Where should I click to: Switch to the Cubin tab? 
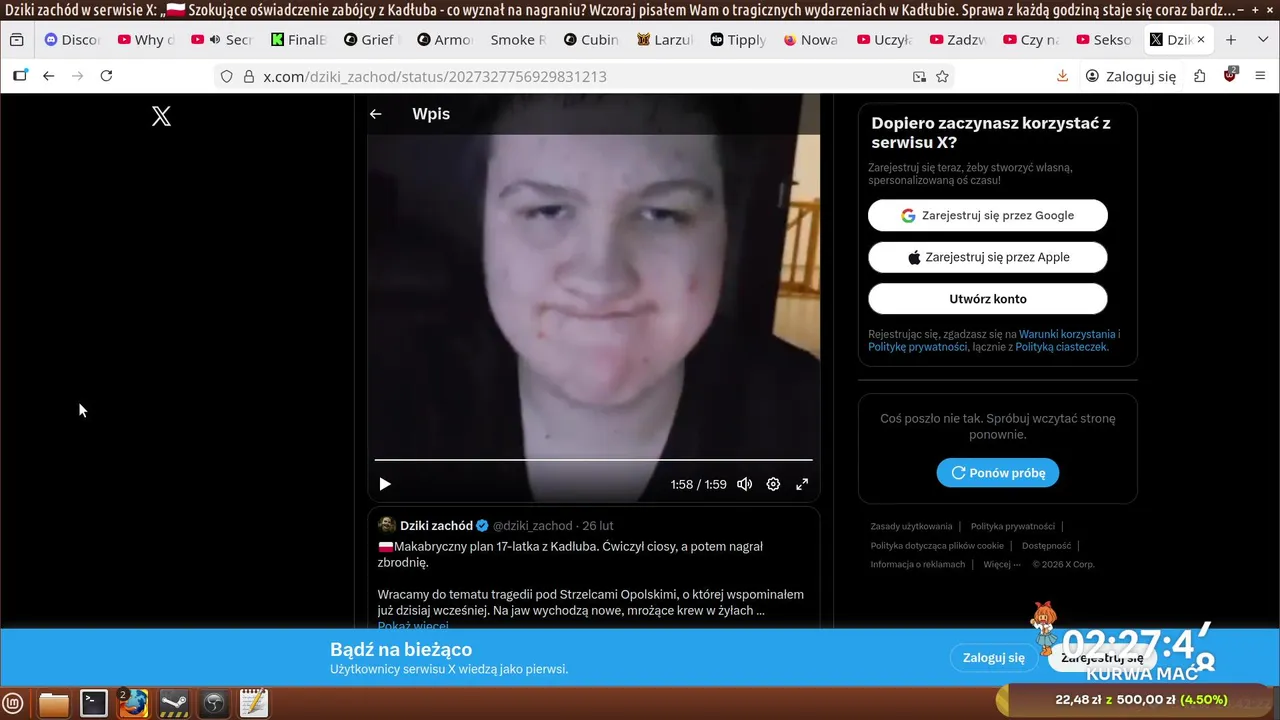591,40
